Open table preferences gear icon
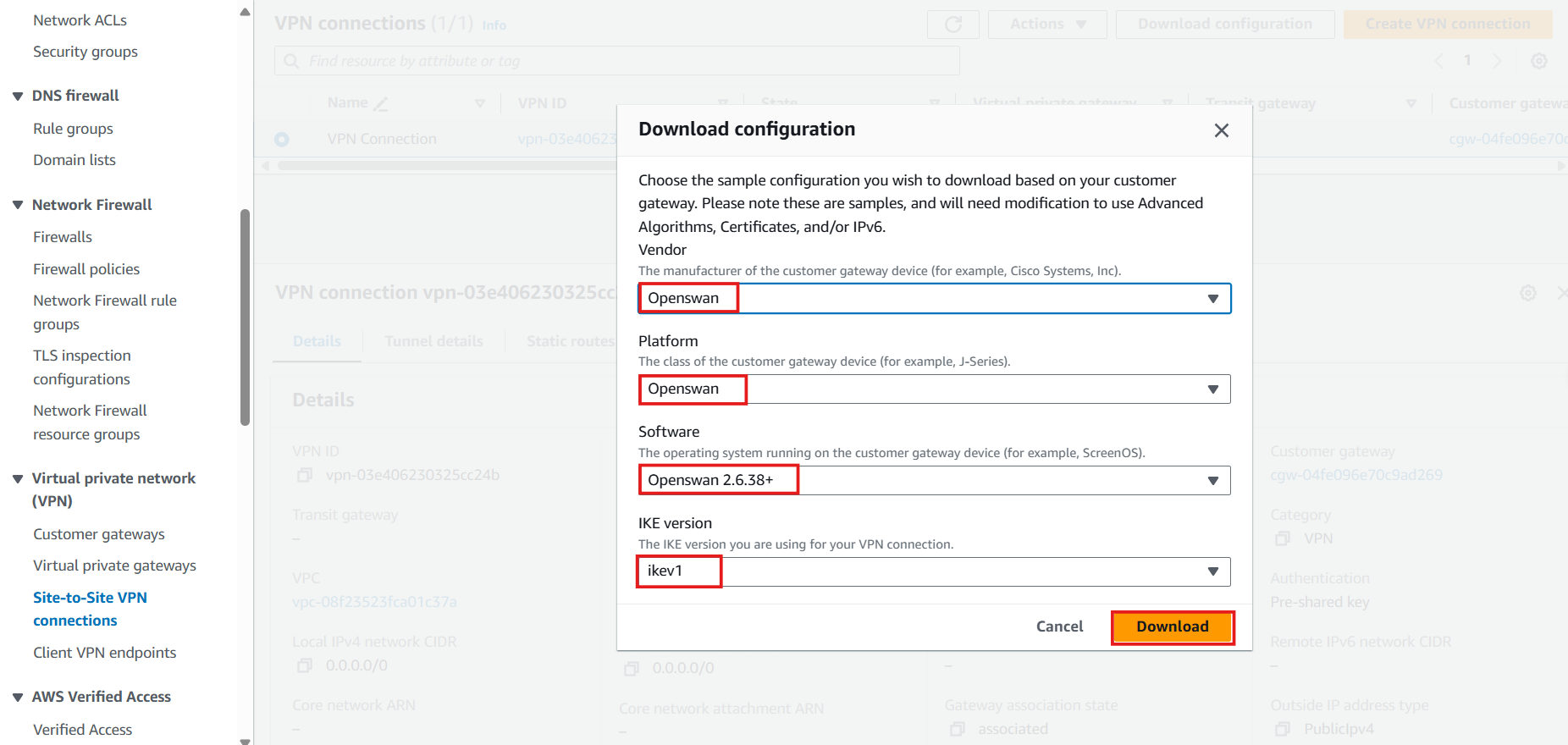 1539,61
